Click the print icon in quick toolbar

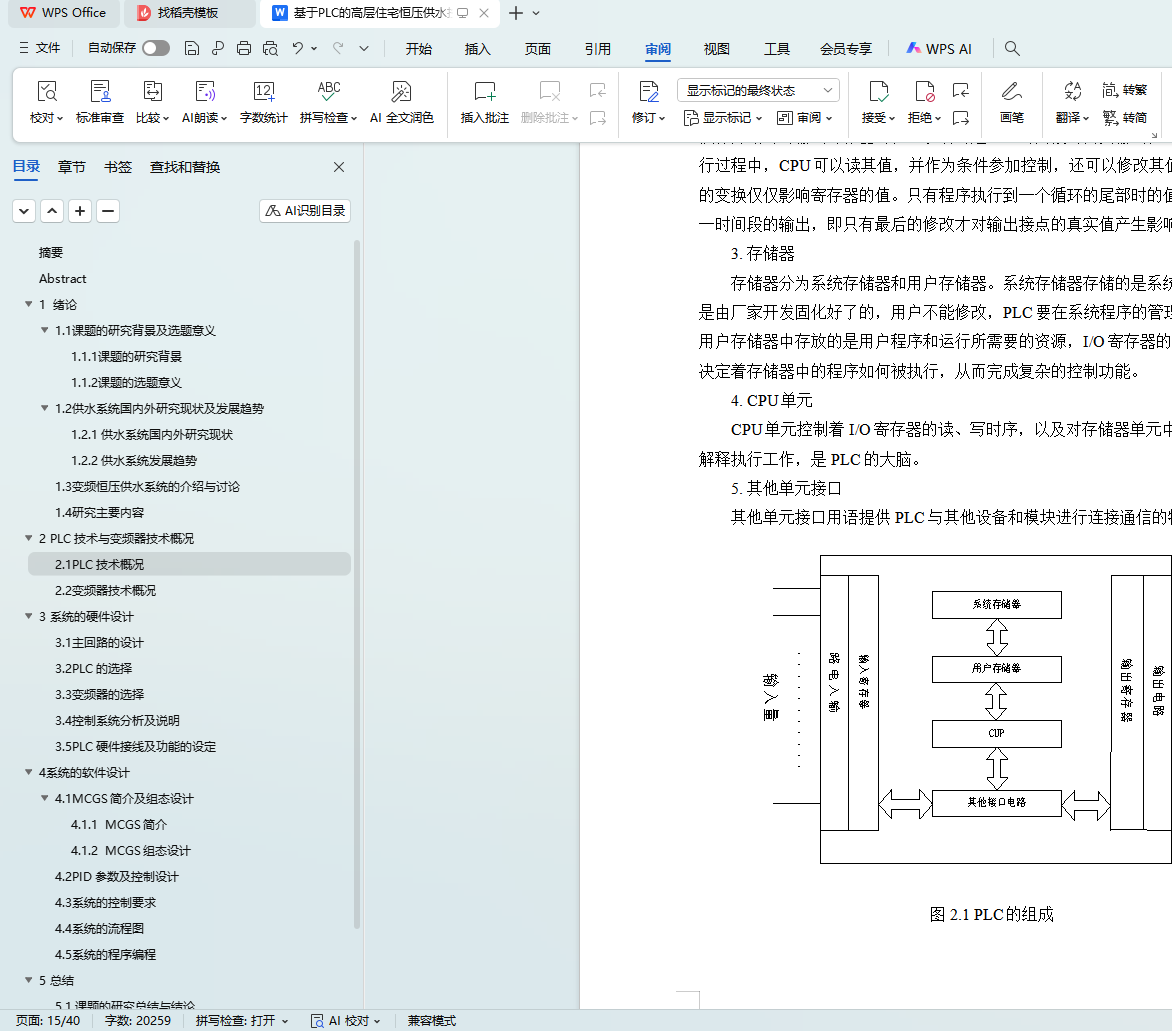click(244, 48)
